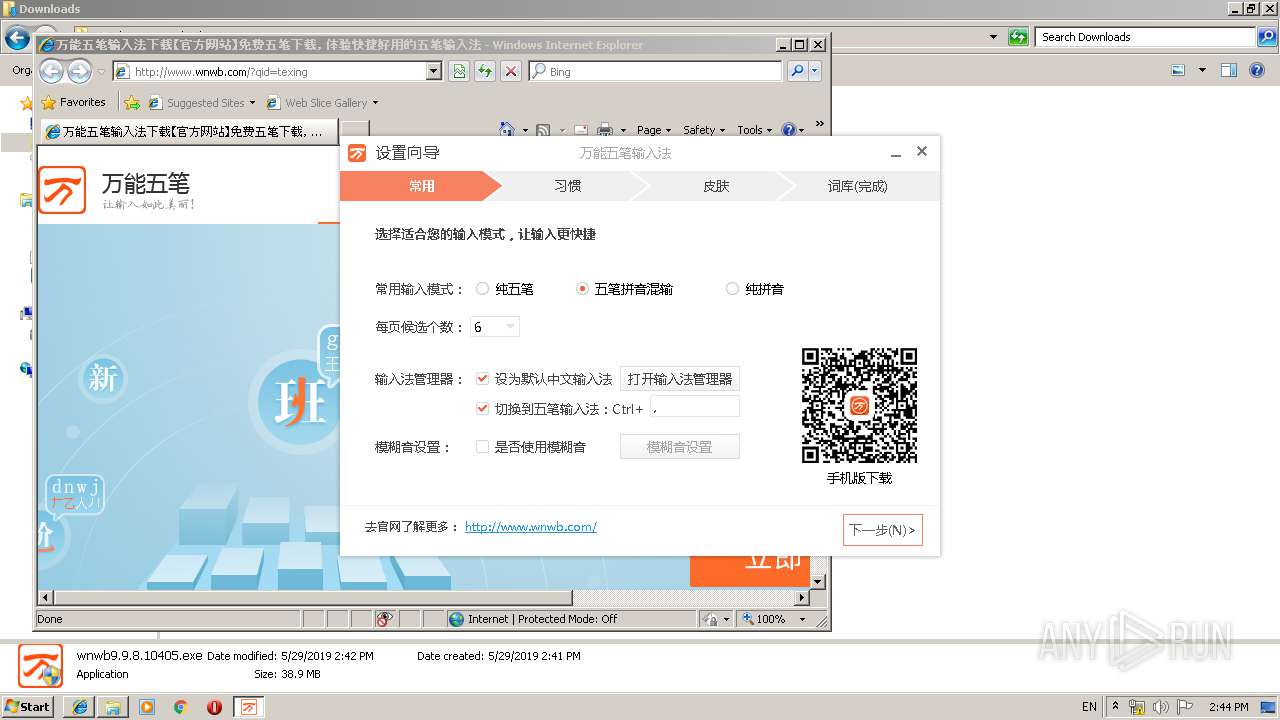Viewport: 1280px width, 720px height.
Task: Click the IE address bar URL field
Action: pos(270,71)
